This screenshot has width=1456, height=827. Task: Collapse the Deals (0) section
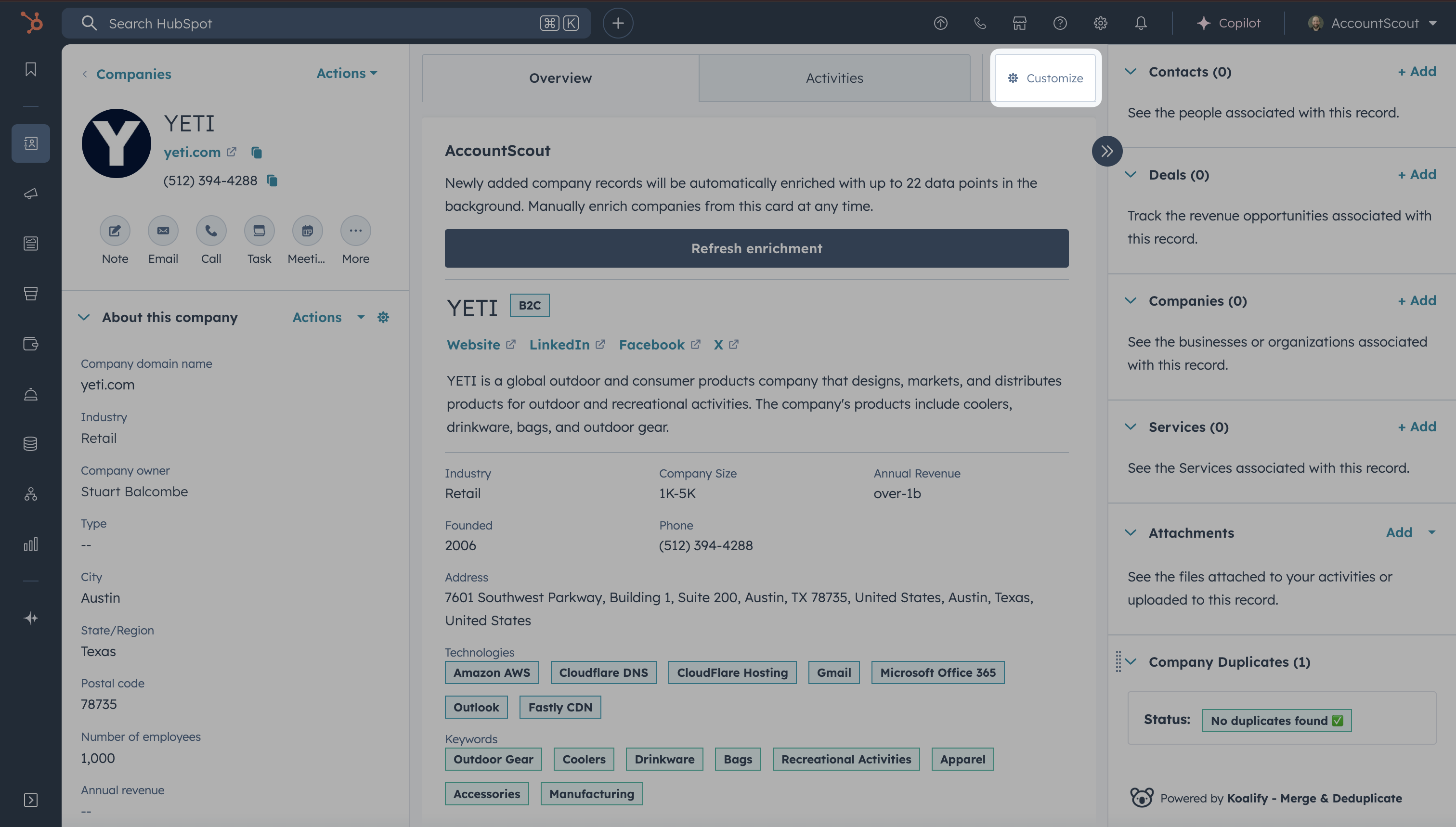point(1131,174)
